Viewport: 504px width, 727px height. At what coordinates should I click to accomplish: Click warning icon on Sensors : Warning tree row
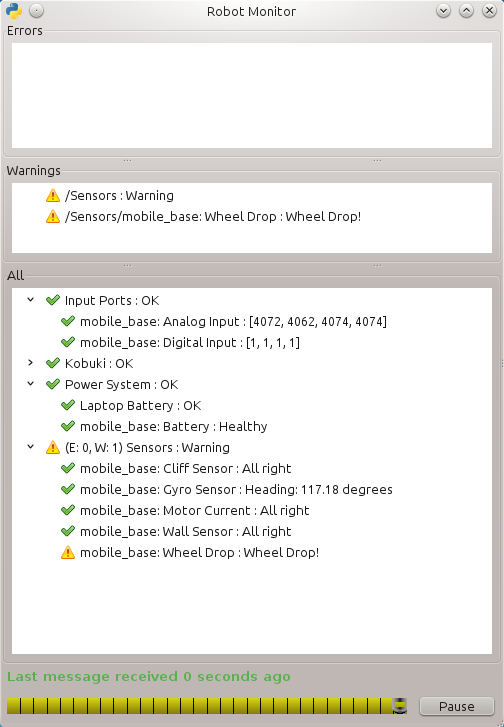coord(53,447)
